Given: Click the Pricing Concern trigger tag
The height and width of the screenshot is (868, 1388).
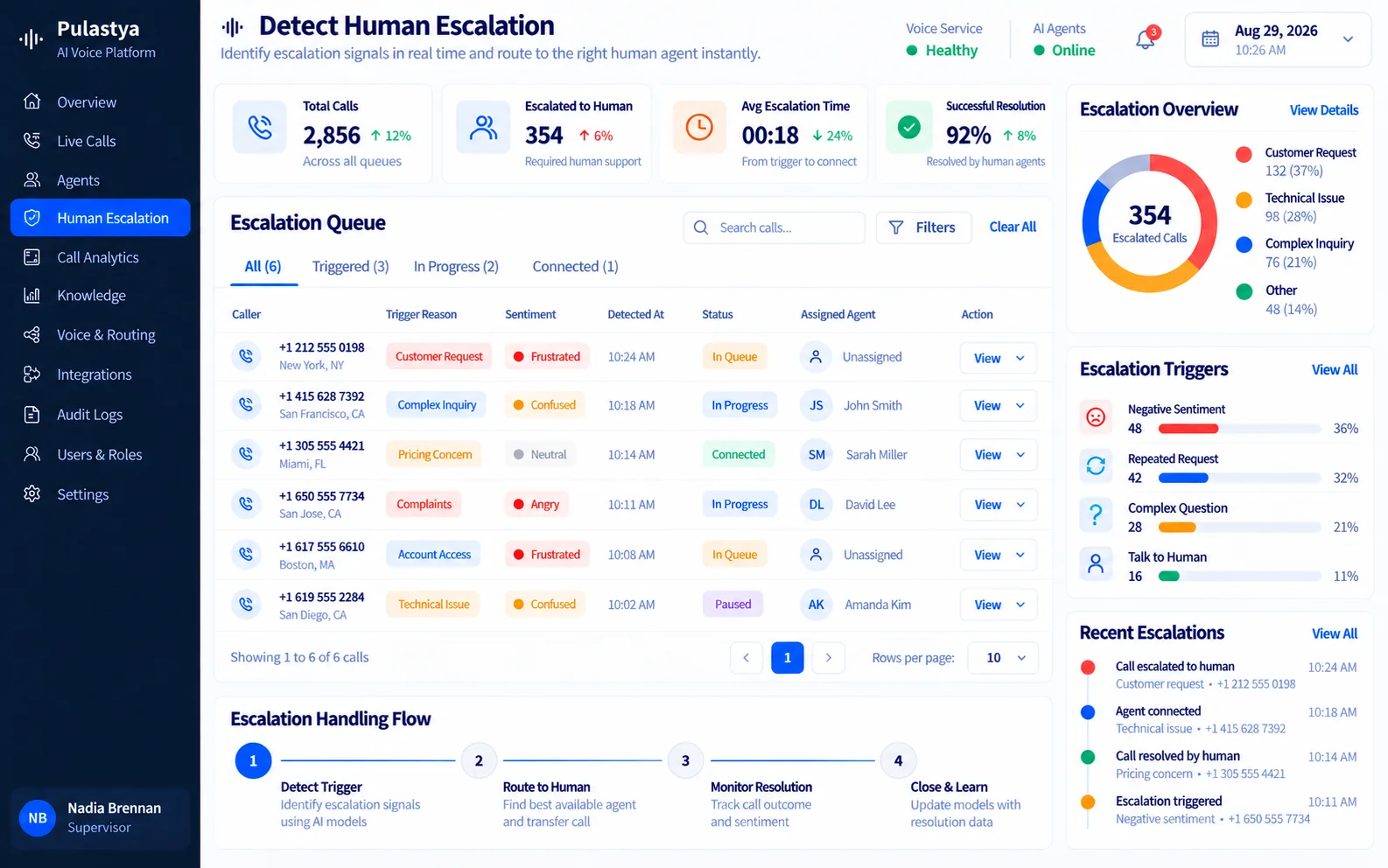Looking at the screenshot, I should tap(434, 455).
